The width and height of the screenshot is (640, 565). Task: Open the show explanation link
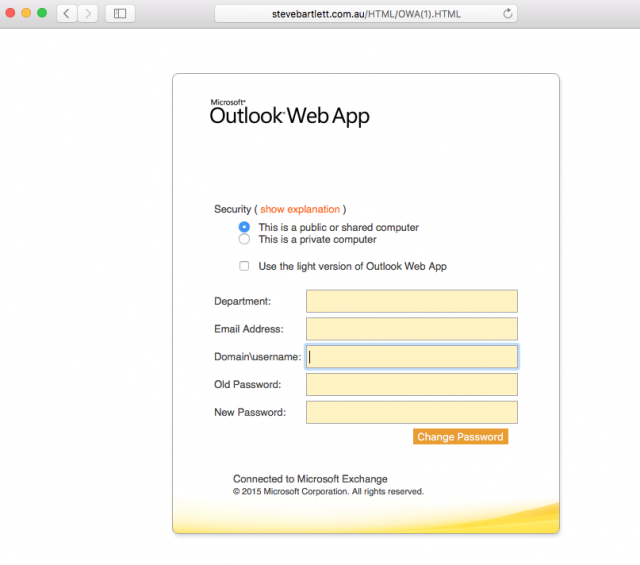coord(300,209)
